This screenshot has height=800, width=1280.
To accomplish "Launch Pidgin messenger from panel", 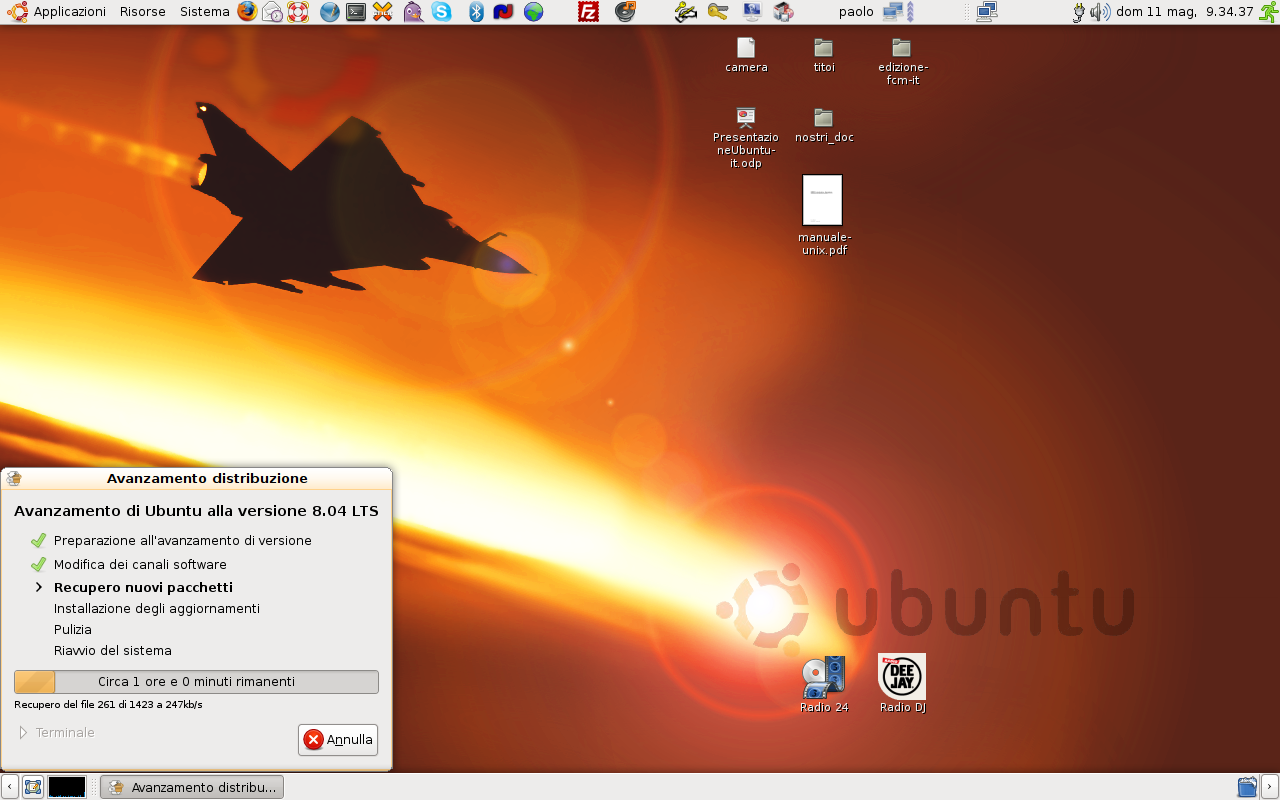I will [413, 12].
